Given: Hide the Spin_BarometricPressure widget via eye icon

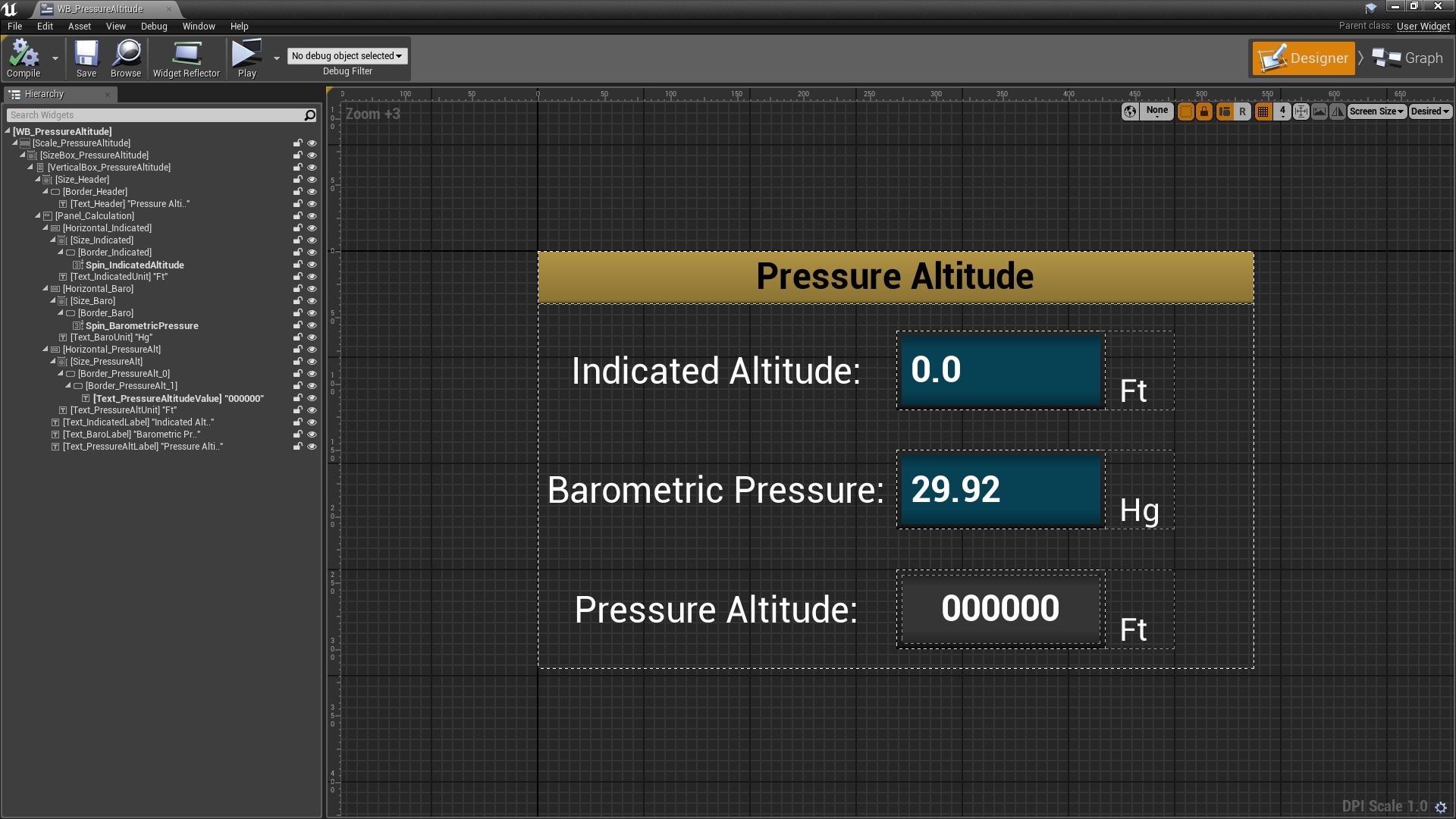Looking at the screenshot, I should [x=311, y=325].
